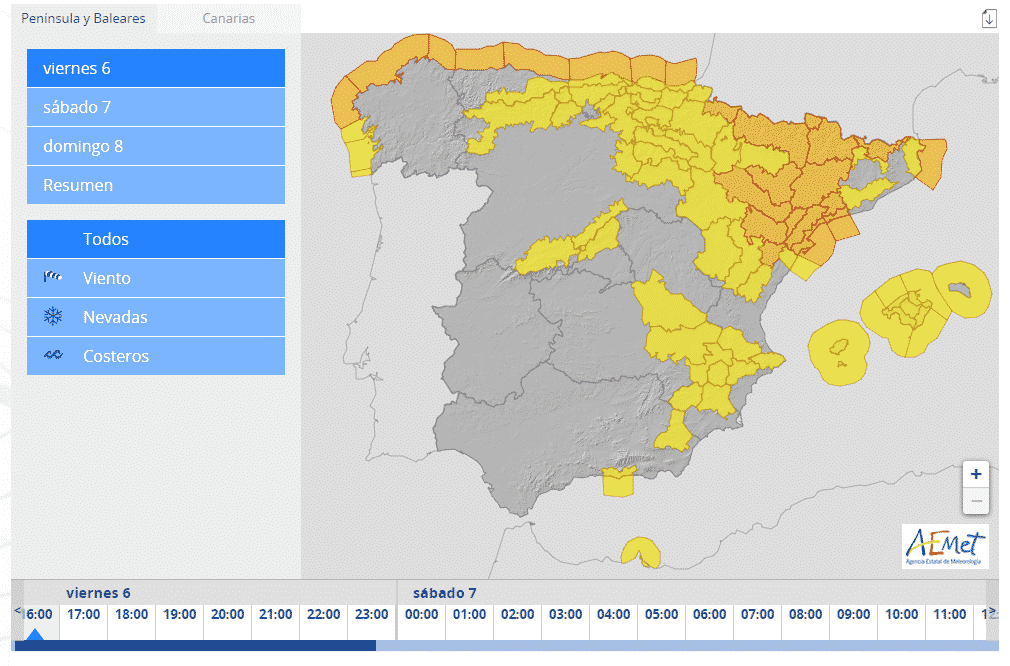Click the wave icon for Costeros

click(53, 356)
